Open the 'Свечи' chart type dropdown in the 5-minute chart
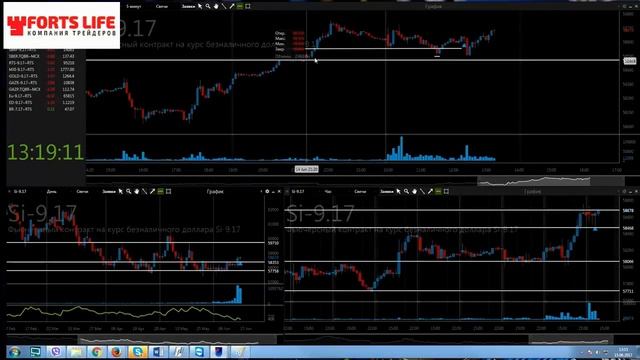This screenshot has width=640, height=360. (162, 7)
